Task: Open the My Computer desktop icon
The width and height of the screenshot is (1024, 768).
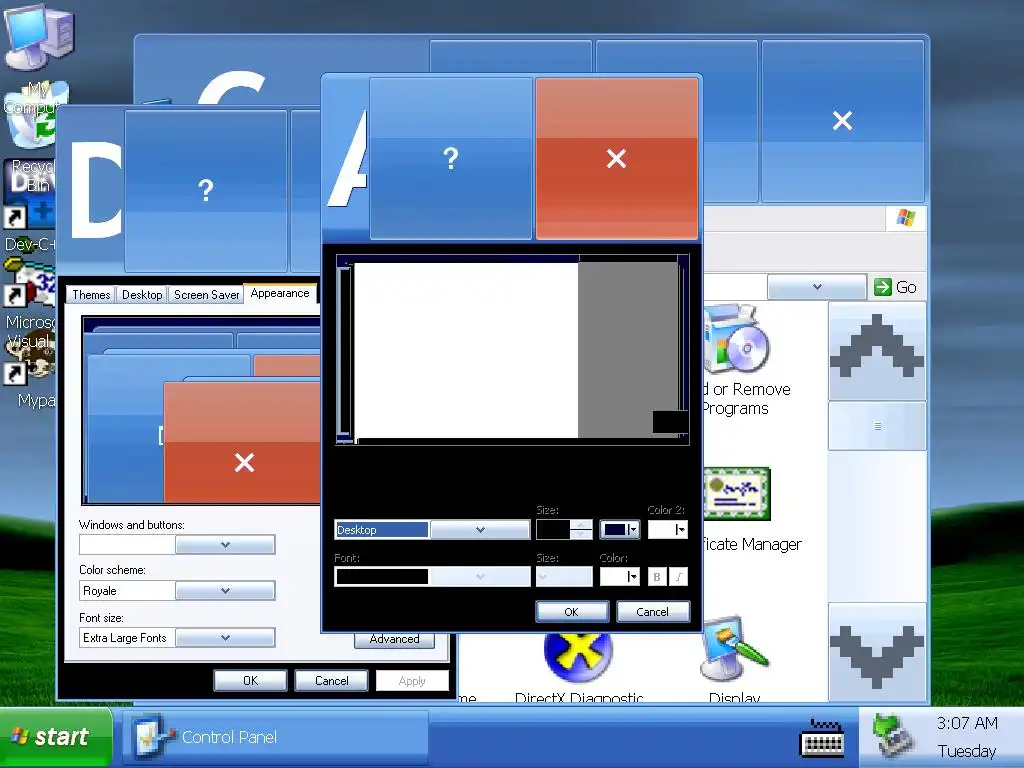Action: 38,39
